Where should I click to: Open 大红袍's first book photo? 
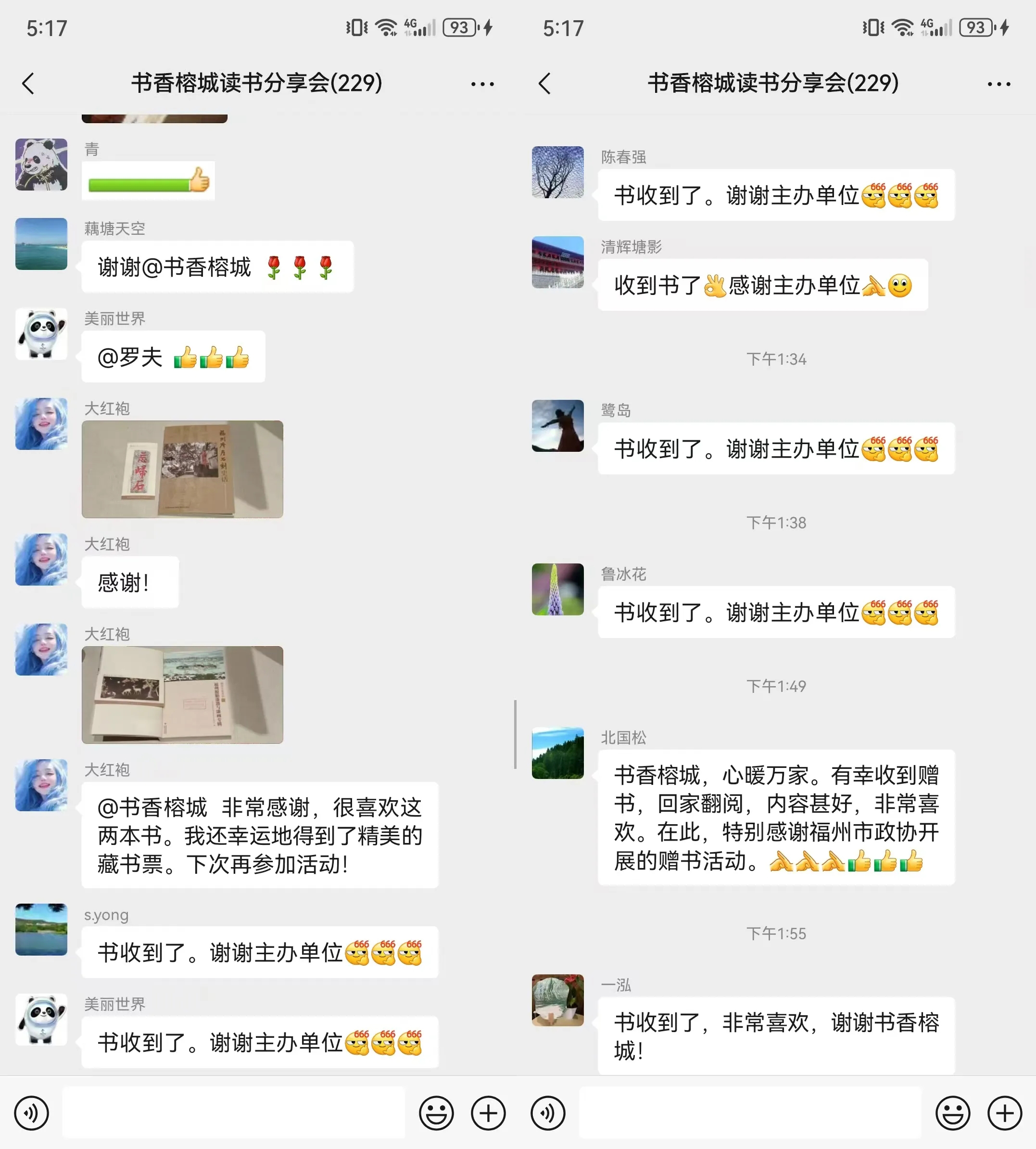click(x=182, y=469)
